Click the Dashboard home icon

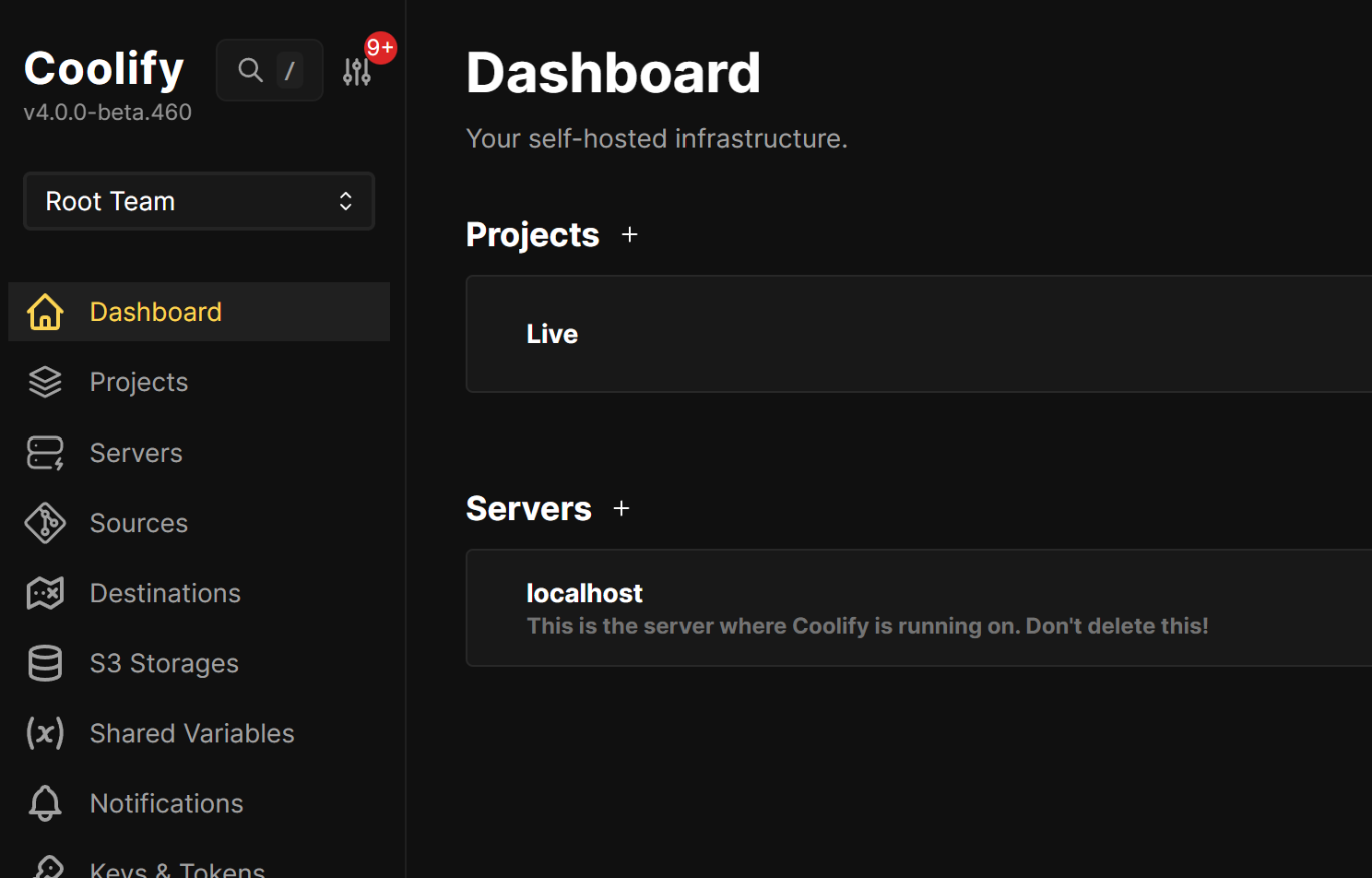44,312
